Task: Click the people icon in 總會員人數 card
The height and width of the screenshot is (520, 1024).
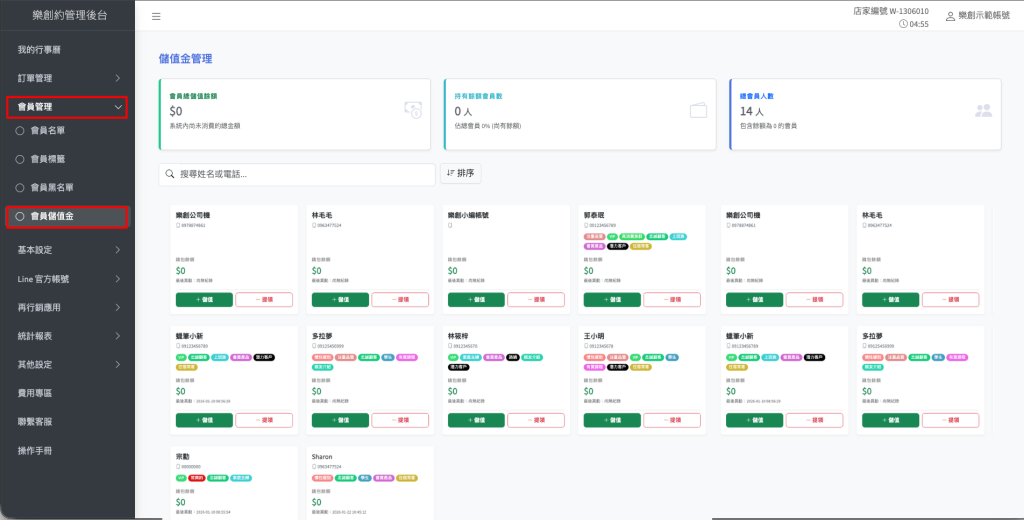Action: pos(984,110)
